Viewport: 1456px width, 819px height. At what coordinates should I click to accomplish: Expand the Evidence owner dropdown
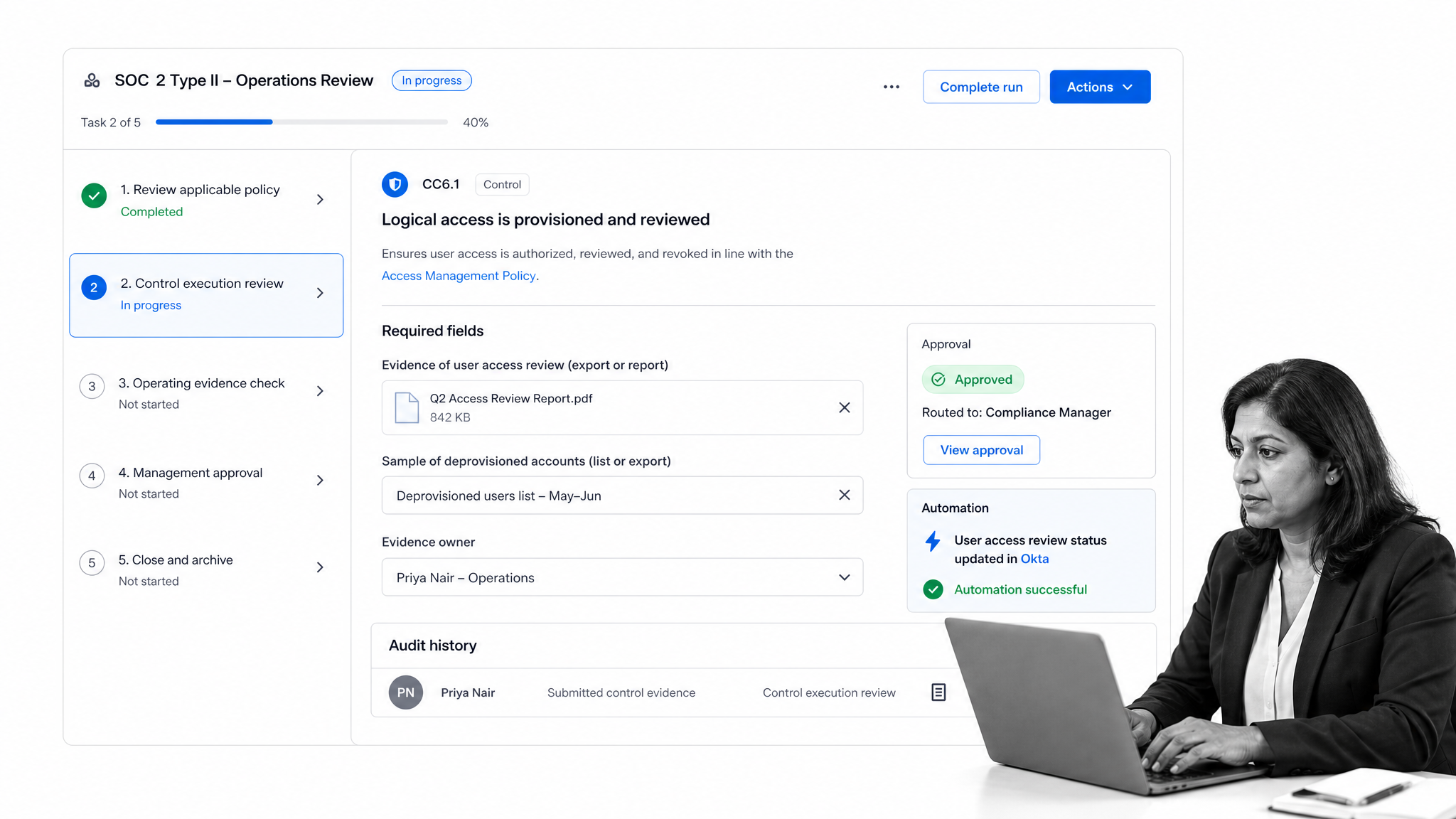[x=622, y=577]
